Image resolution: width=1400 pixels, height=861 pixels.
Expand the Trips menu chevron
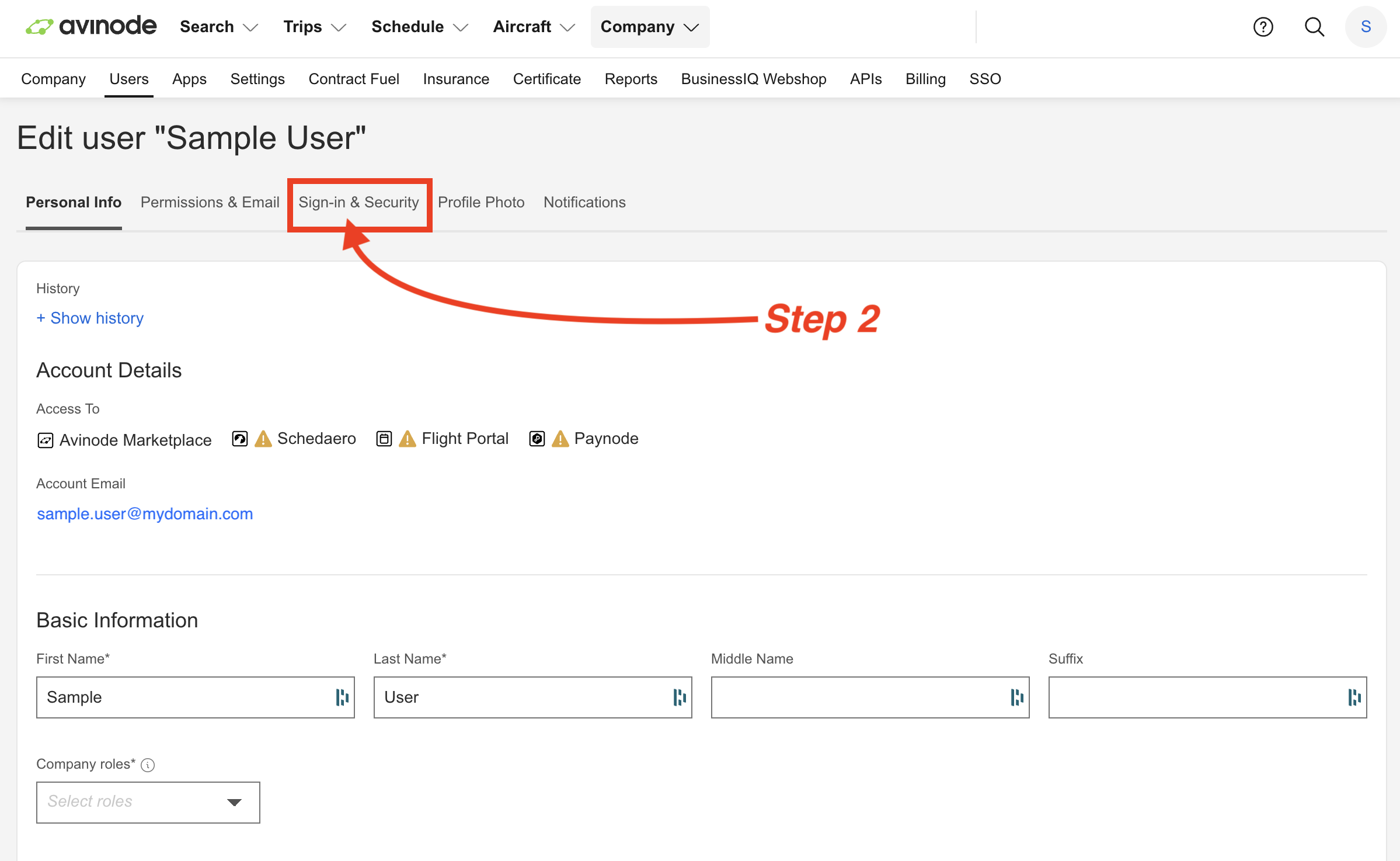pyautogui.click(x=339, y=27)
